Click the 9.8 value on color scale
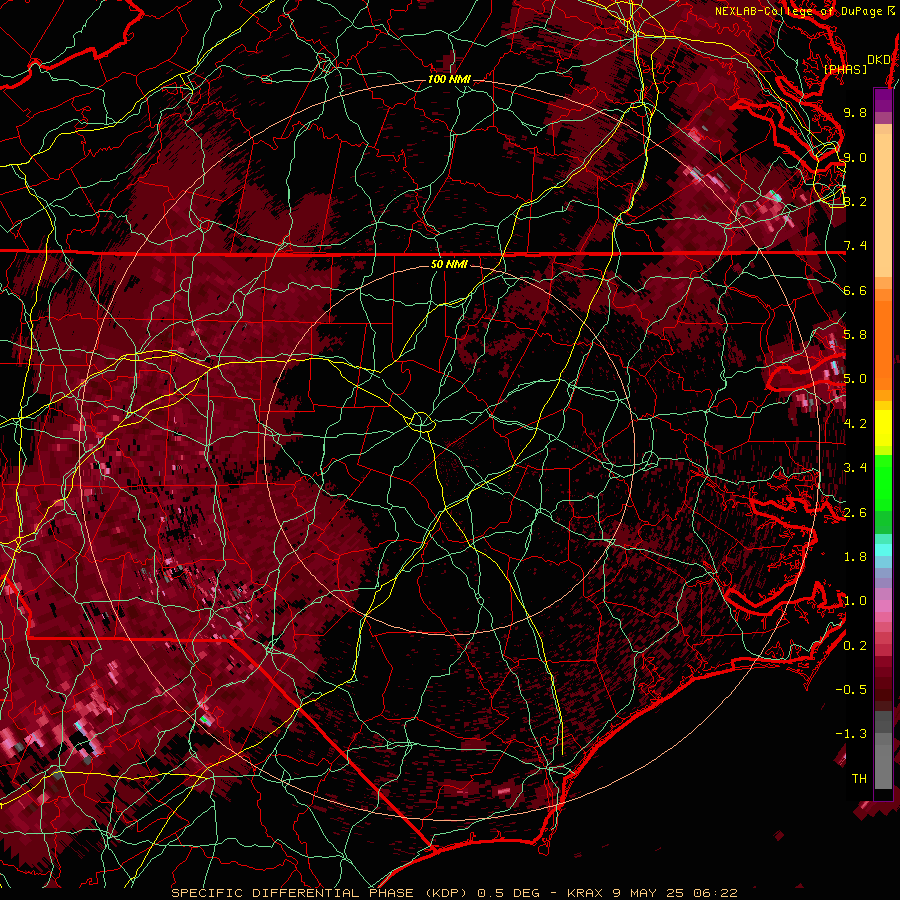Screen dimensions: 900x900 (855, 112)
